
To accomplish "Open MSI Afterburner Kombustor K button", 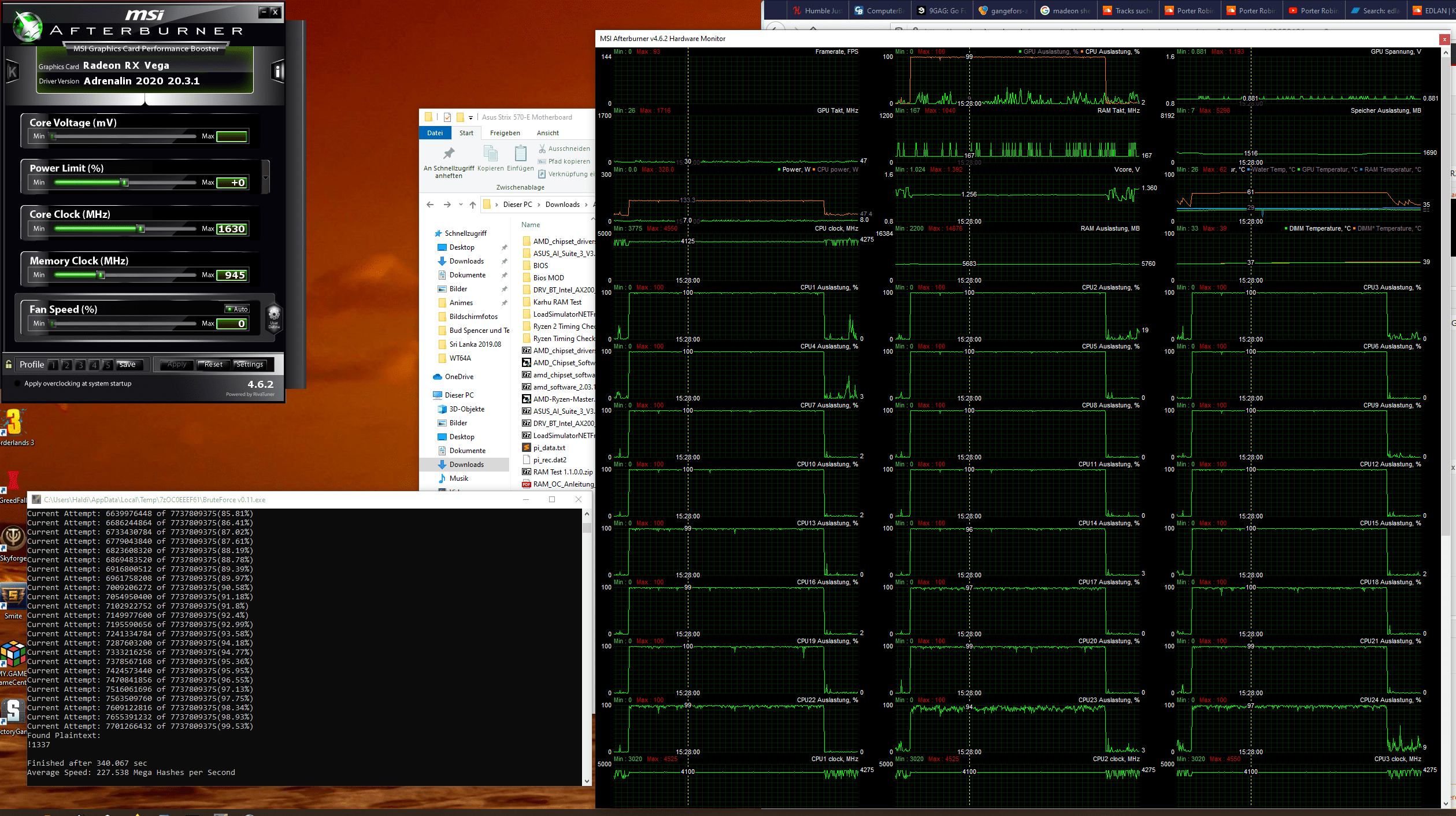I will tap(12, 72).
